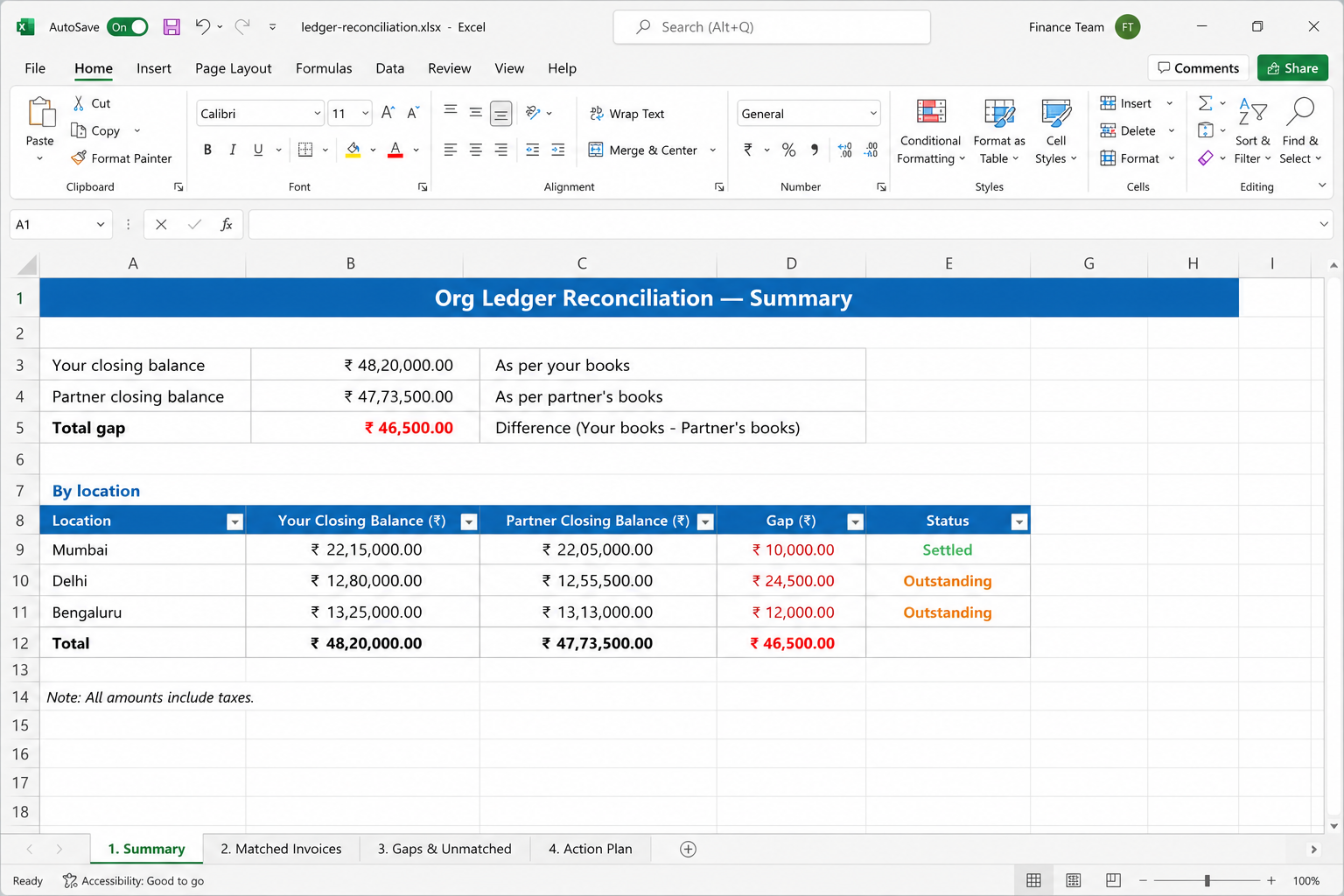This screenshot has height=896, width=1344.
Task: Click the Borders icon
Action: tap(305, 150)
